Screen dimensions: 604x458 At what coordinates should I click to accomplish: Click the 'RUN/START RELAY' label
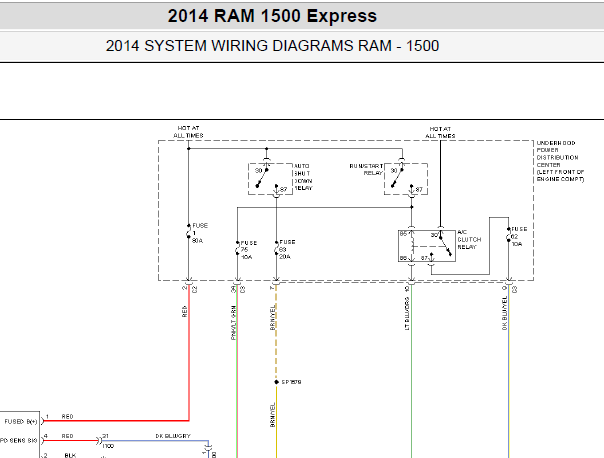366,169
